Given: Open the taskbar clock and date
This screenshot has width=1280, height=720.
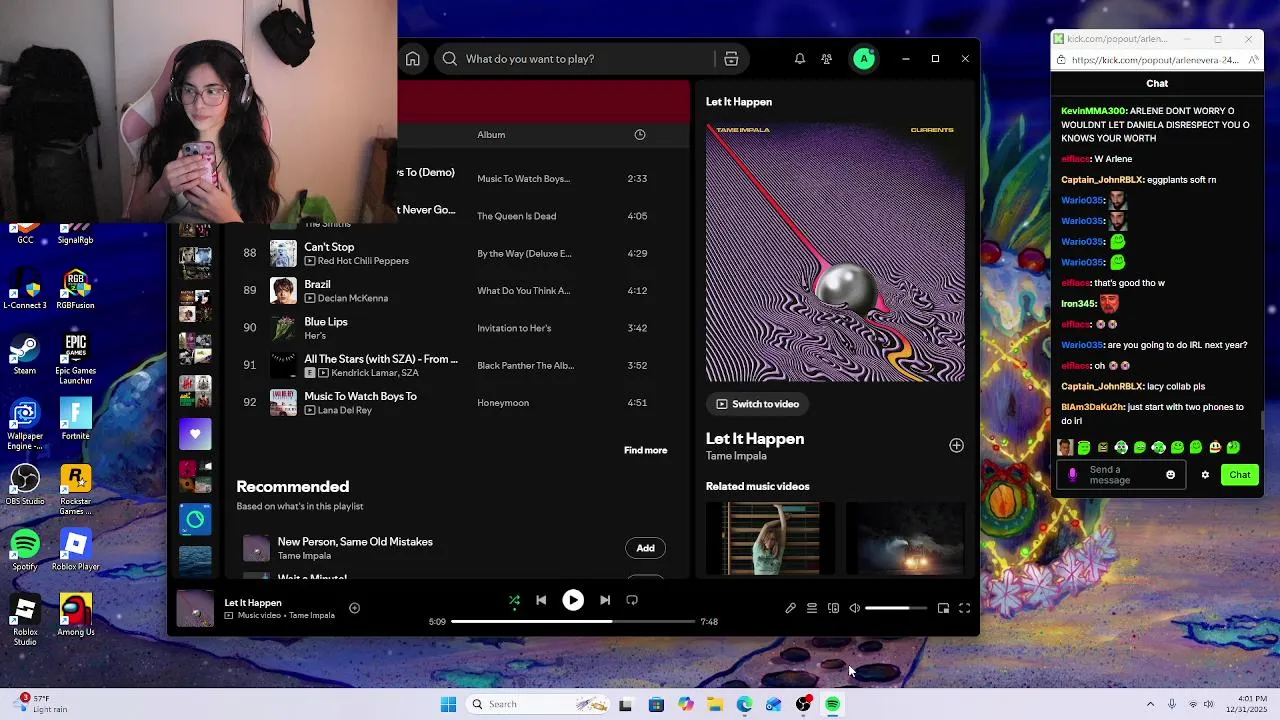Looking at the screenshot, I should click(1245, 704).
